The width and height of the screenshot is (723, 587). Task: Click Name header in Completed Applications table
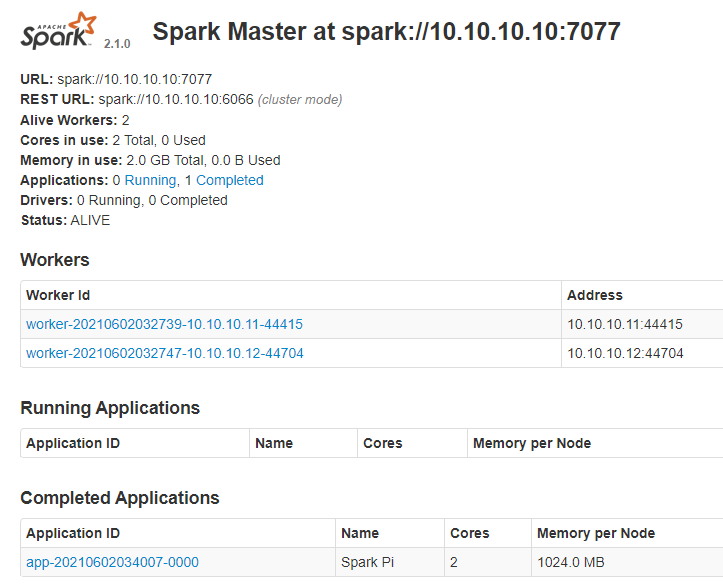click(x=360, y=533)
